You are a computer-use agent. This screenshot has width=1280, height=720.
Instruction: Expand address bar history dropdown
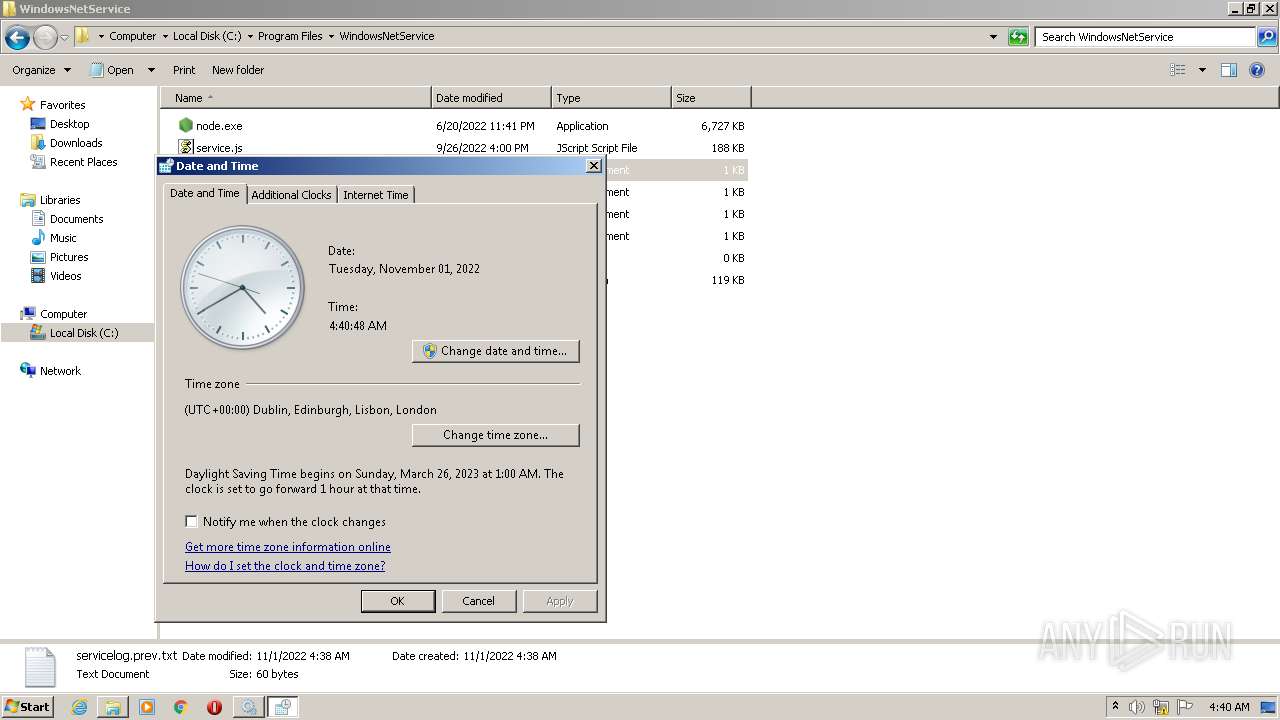click(993, 37)
